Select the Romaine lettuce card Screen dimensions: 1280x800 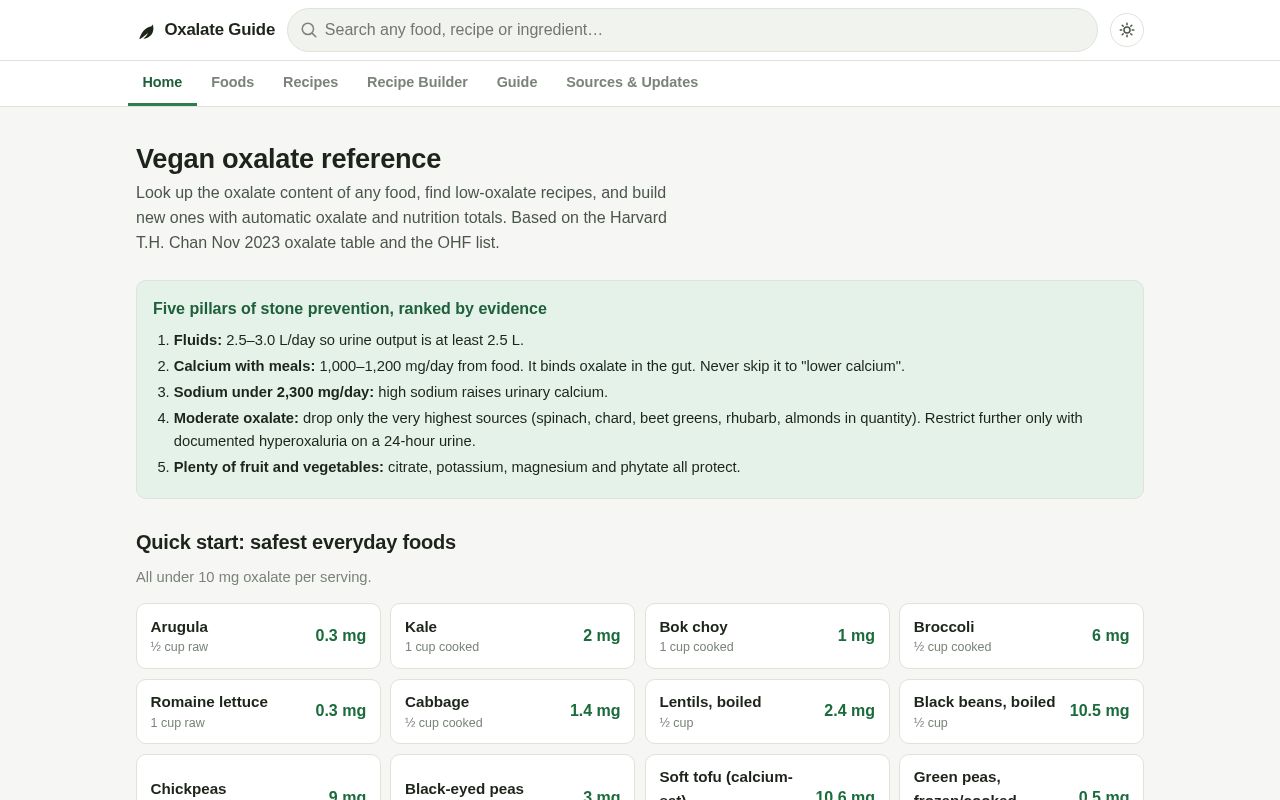click(x=258, y=711)
